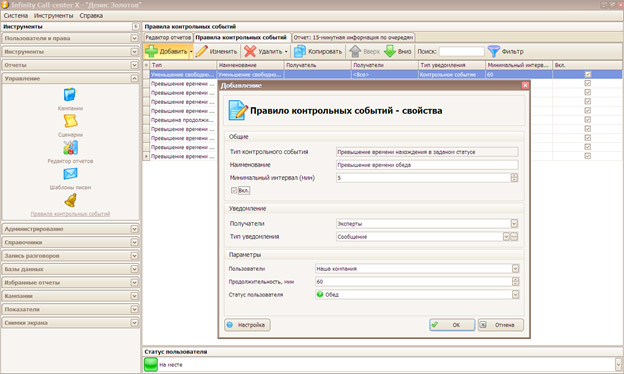Click the Копировать toolbar button
Screen dimensions: 624x374
tap(318, 51)
